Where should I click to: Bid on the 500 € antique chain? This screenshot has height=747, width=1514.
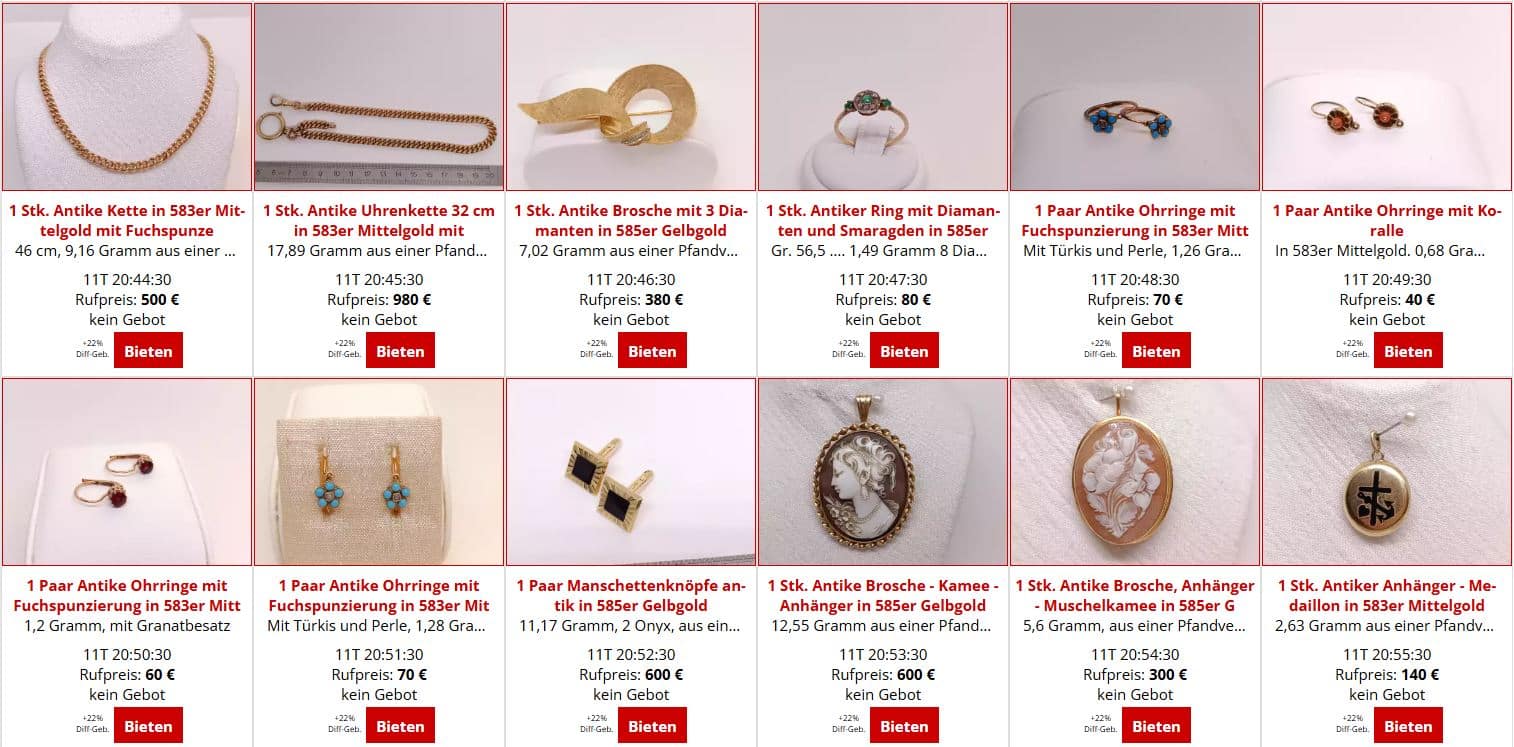coord(148,351)
